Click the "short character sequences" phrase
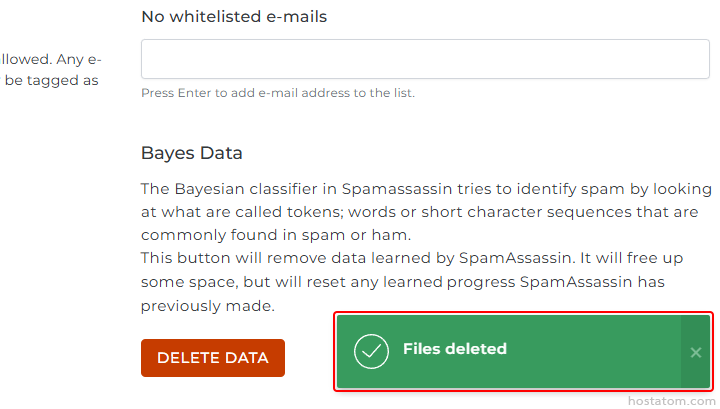The width and height of the screenshot is (720, 409). [512, 211]
